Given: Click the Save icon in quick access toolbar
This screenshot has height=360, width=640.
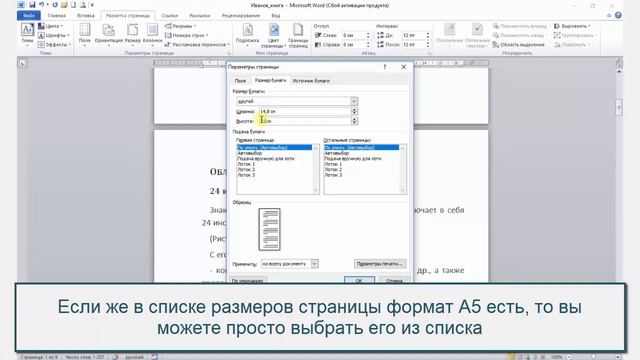Looking at the screenshot, I should [32, 5].
